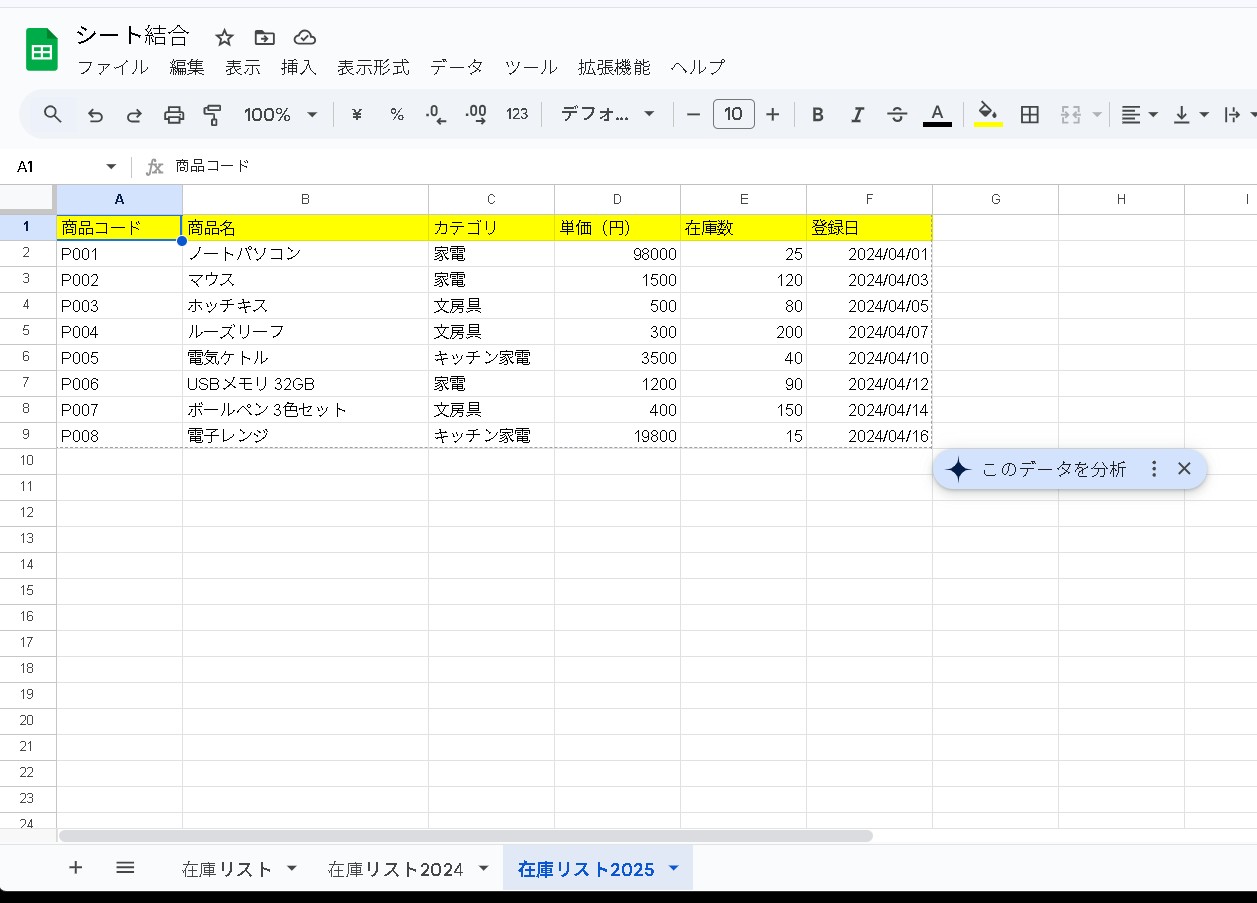
Task: Click the Undo icon
Action: tap(95, 114)
